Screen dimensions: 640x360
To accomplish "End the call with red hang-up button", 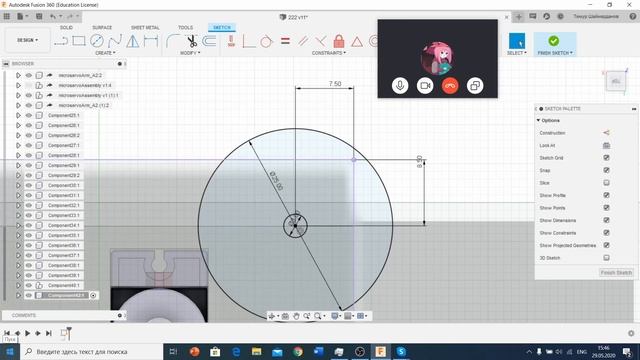I will coord(450,86).
